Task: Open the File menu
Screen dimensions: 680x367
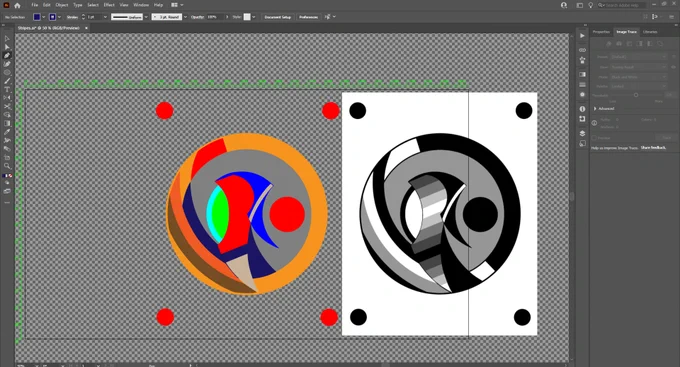Action: tap(34, 5)
